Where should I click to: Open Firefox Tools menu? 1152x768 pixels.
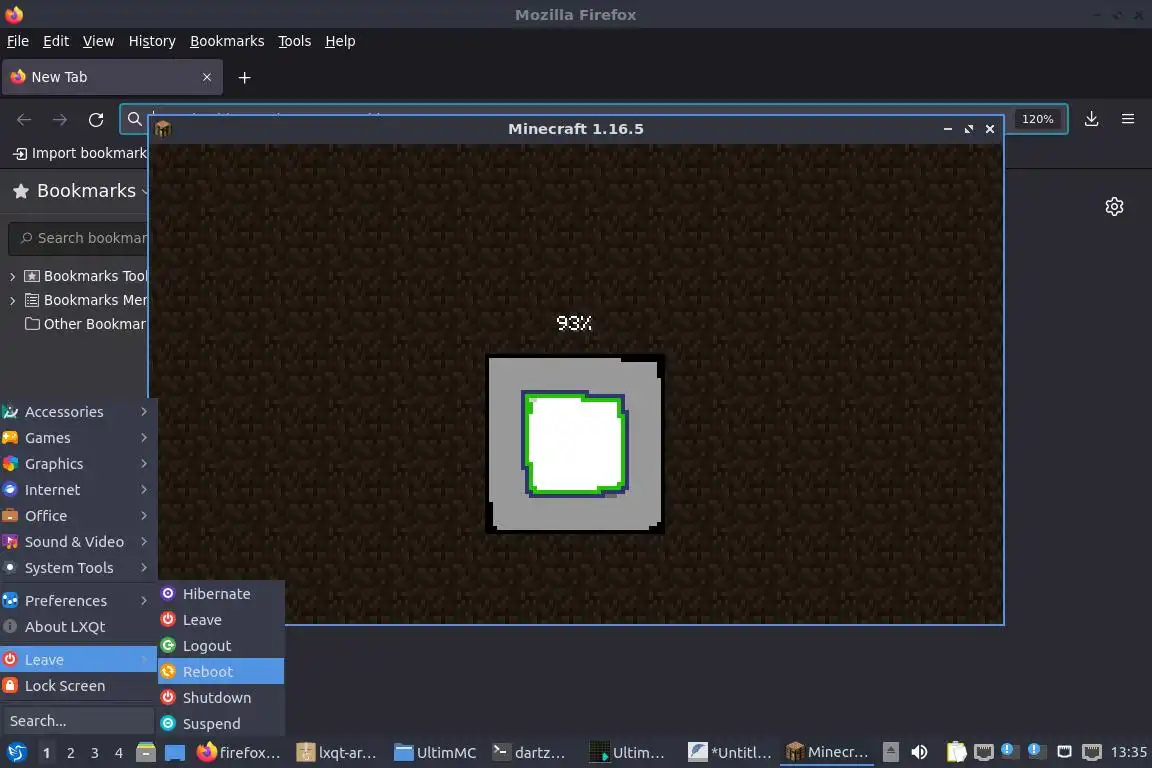pos(295,41)
